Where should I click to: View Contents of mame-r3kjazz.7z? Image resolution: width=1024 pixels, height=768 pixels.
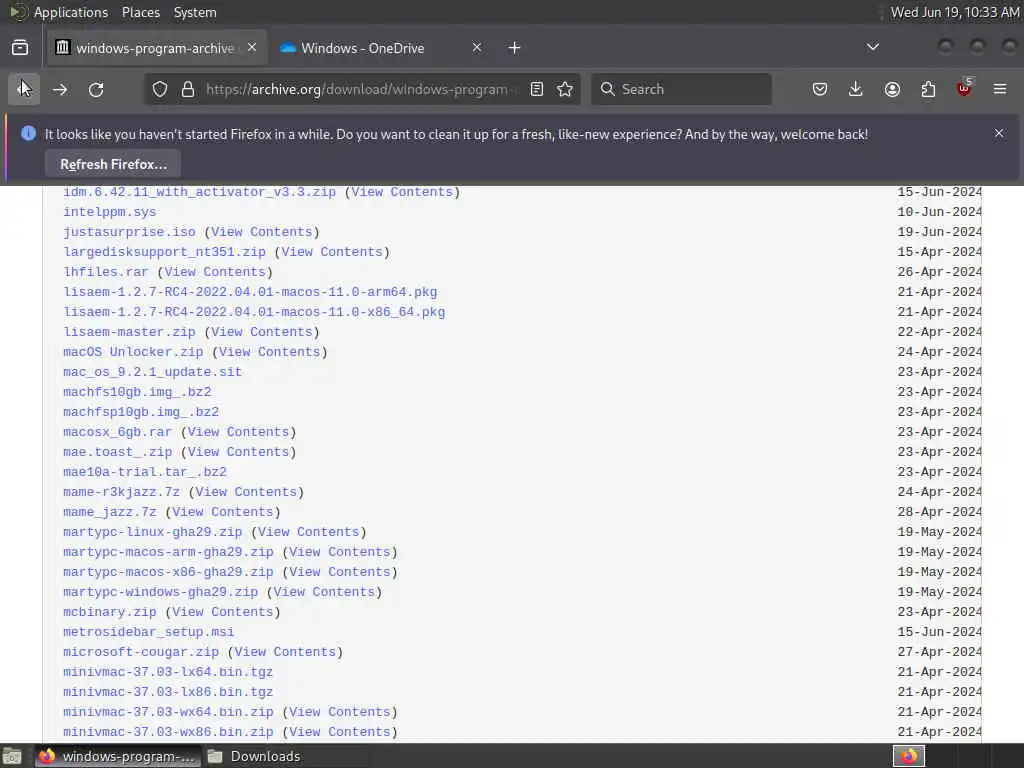(246, 492)
